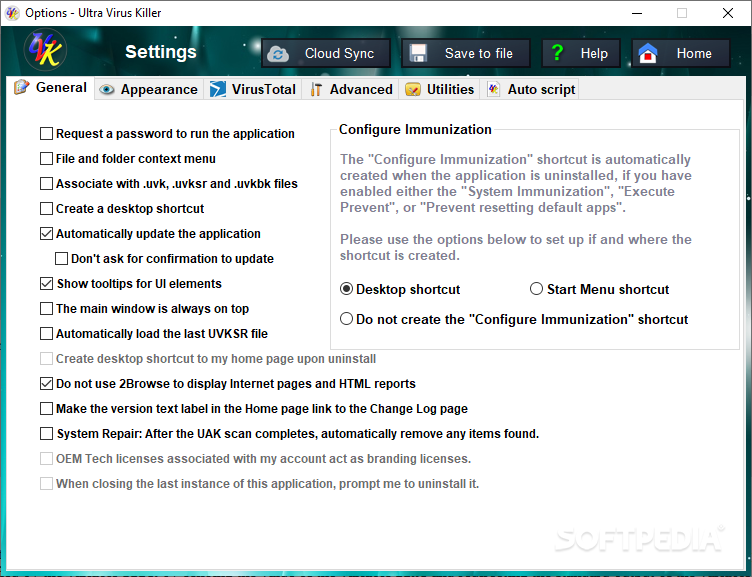The height and width of the screenshot is (577, 752).
Task: Open the Auto script tab
Action: click(x=530, y=90)
